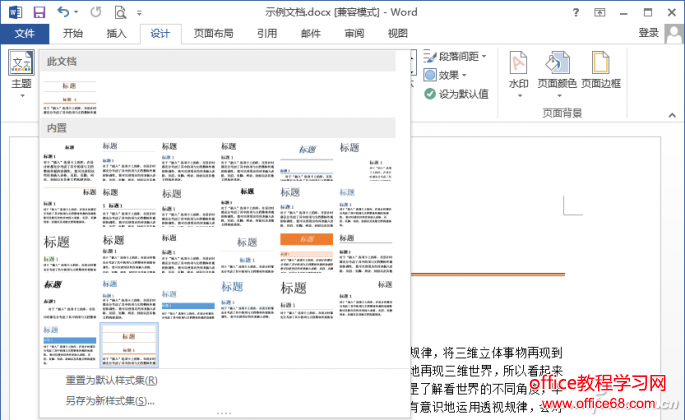Choose the first built-in style set thumbnail
The height and width of the screenshot is (420, 685).
point(70,162)
